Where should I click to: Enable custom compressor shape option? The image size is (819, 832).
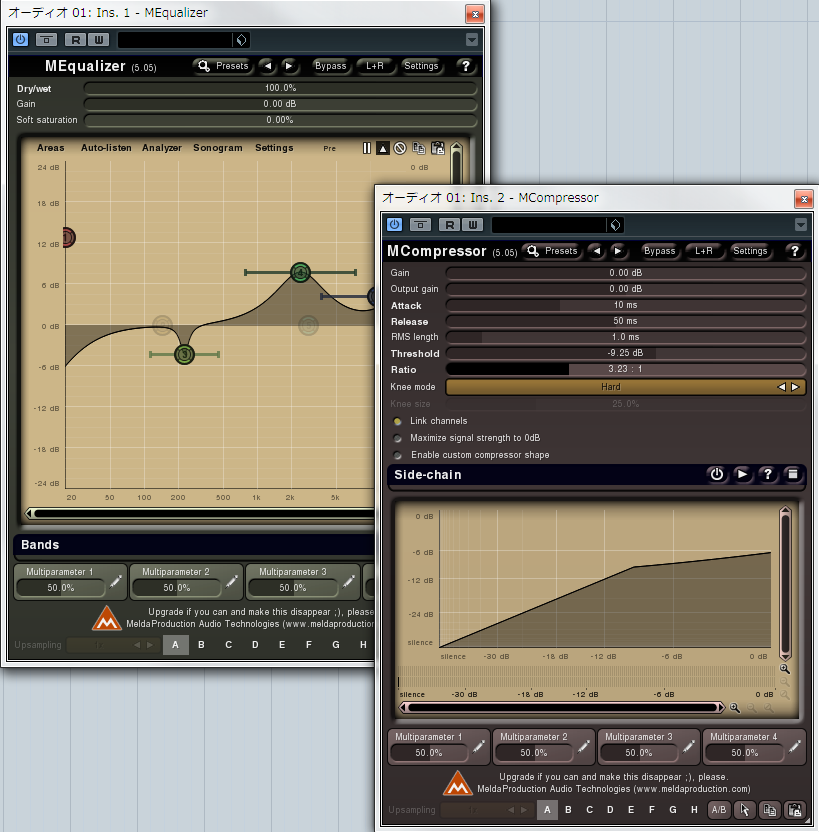pyautogui.click(x=397, y=455)
